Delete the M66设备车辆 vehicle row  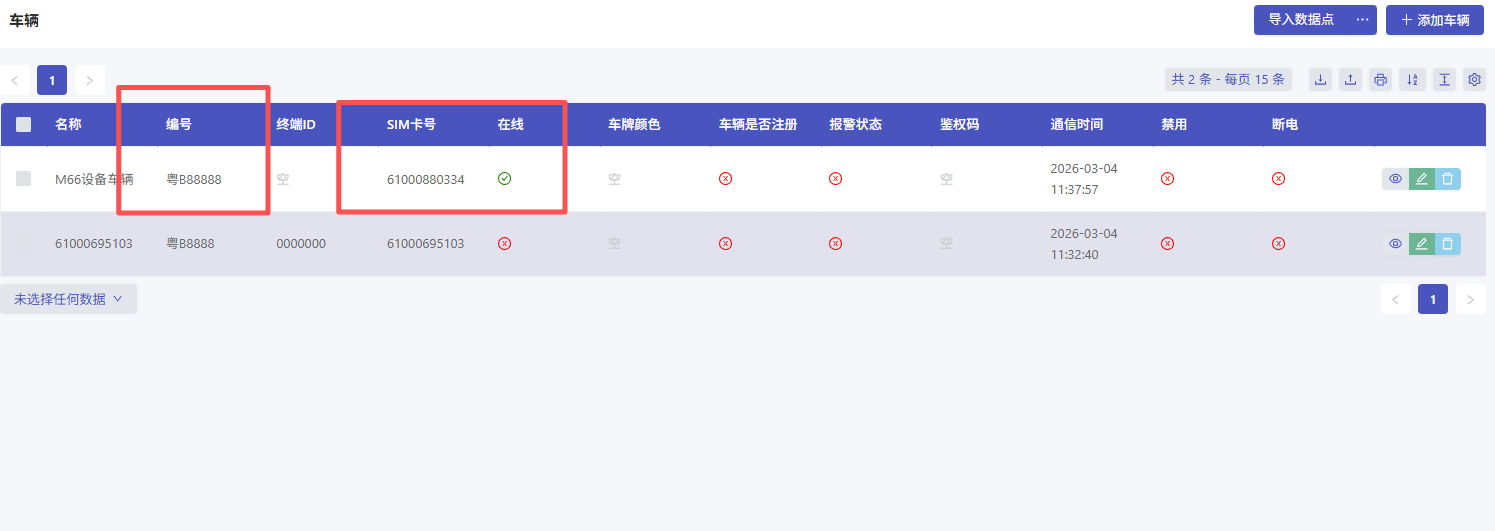coord(1447,179)
